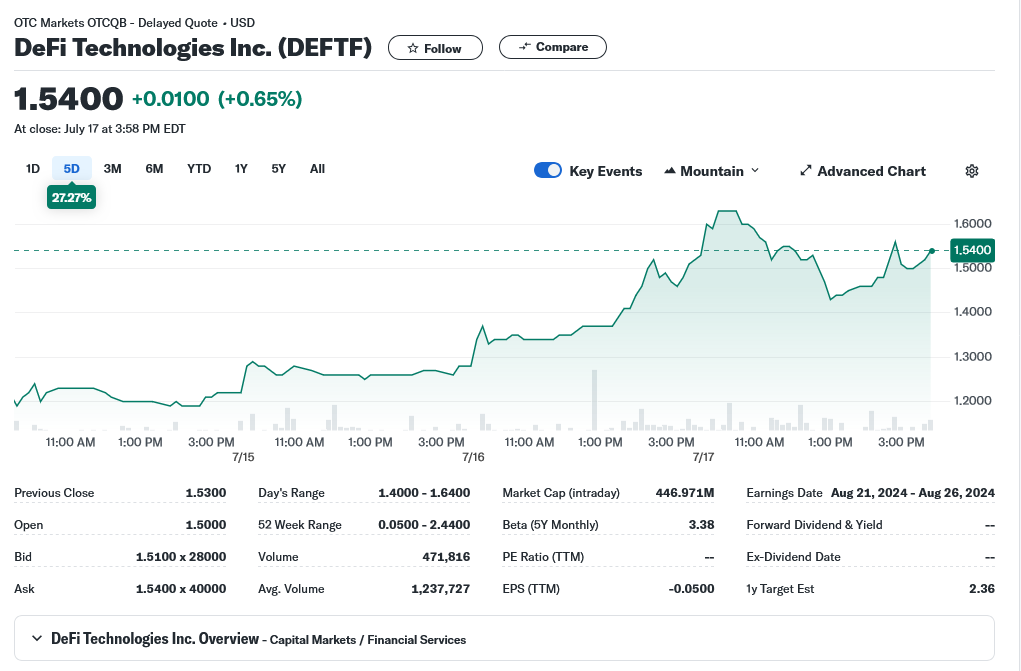This screenshot has width=1021, height=671.
Task: Select the 5D time range tab
Action: (72, 169)
